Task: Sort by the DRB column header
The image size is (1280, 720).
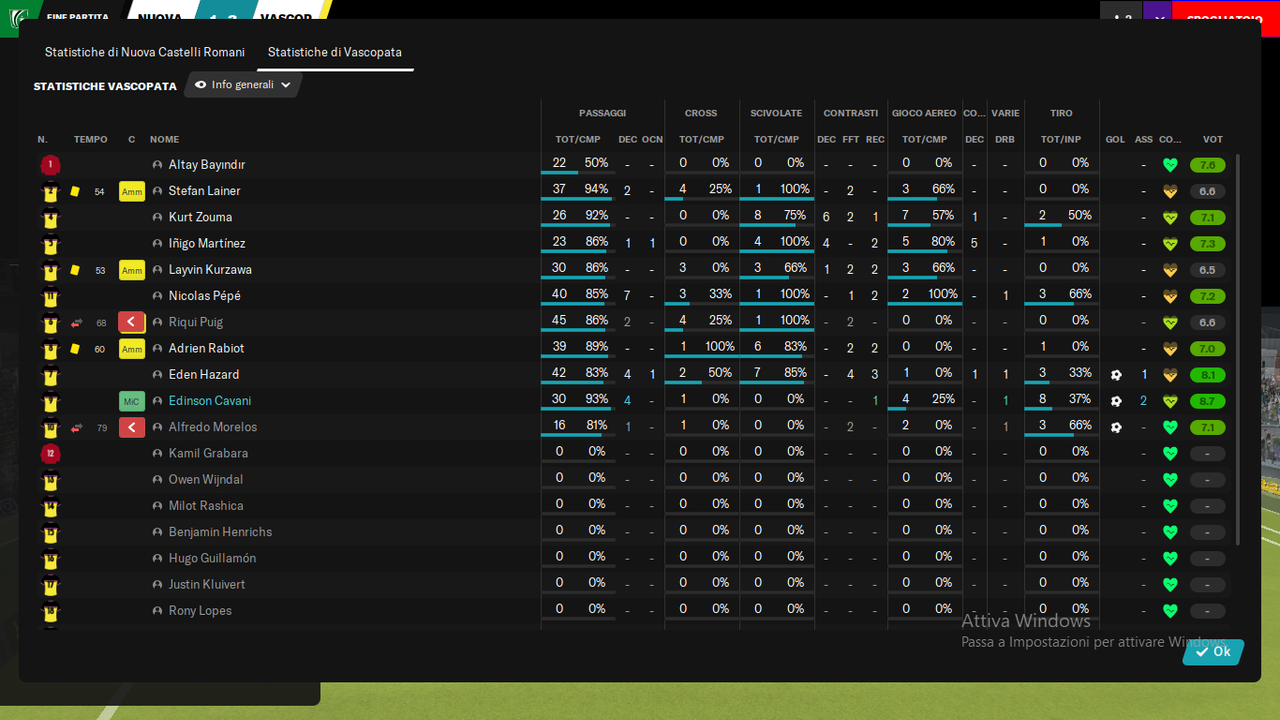Action: 1005,140
